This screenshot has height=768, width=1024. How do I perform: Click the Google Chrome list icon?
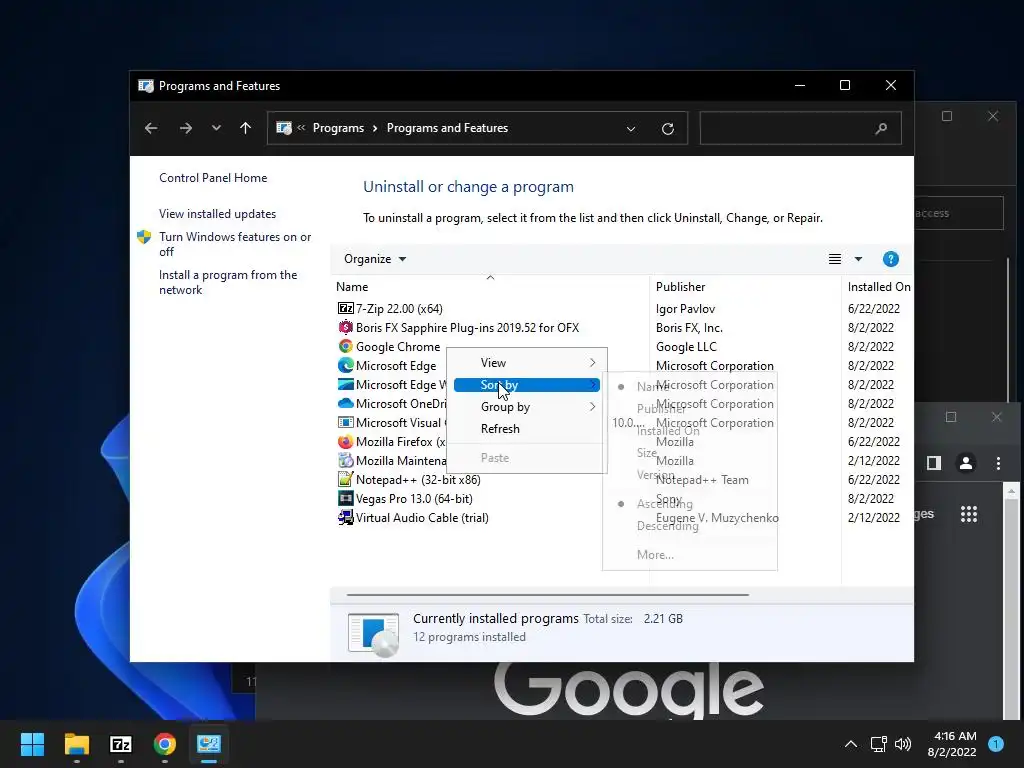coord(345,346)
